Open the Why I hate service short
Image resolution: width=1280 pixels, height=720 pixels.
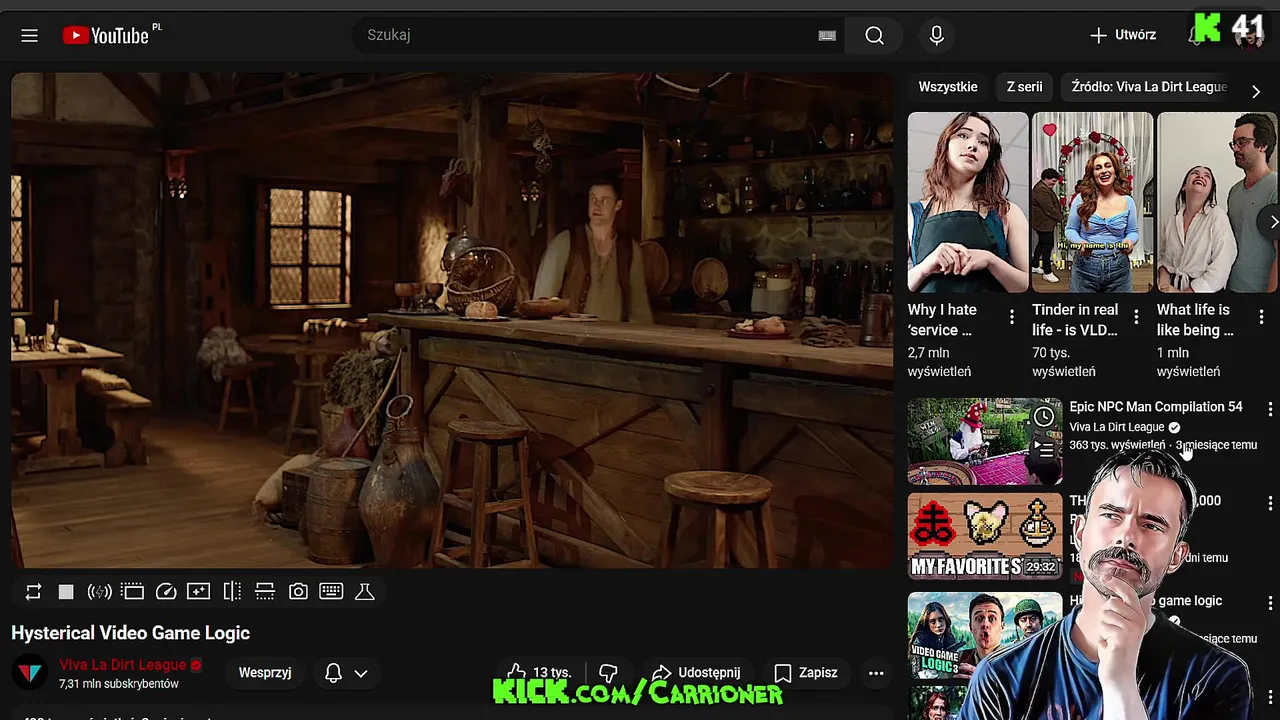pyautogui.click(x=968, y=202)
